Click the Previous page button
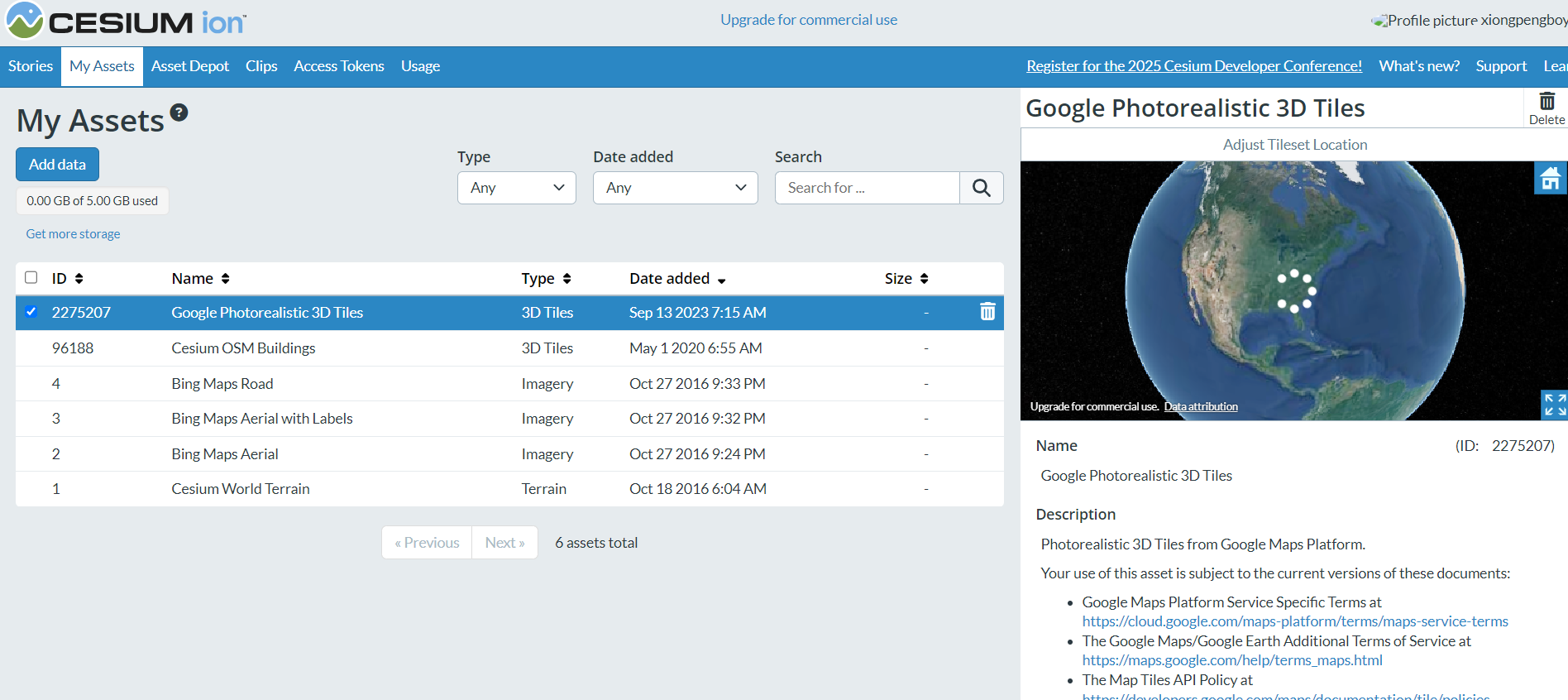The image size is (1568, 700). [427, 543]
